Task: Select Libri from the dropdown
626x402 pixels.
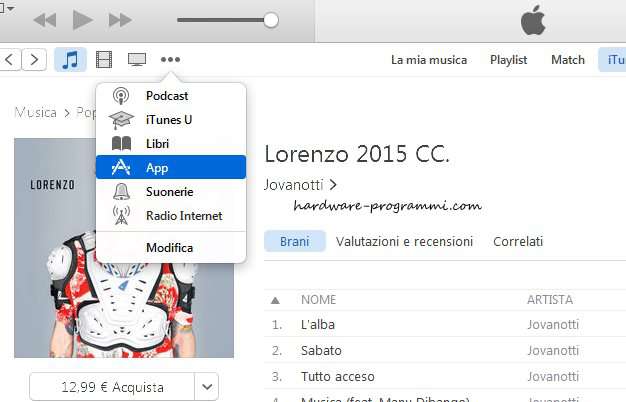Action: [171, 143]
